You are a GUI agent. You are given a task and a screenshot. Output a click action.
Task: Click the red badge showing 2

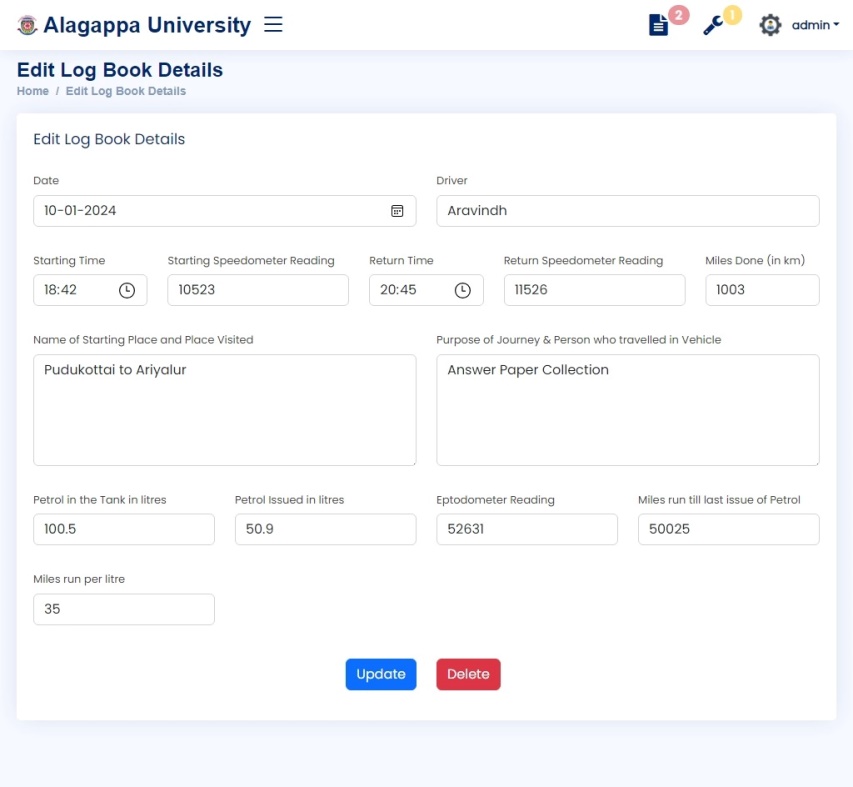[x=679, y=15]
